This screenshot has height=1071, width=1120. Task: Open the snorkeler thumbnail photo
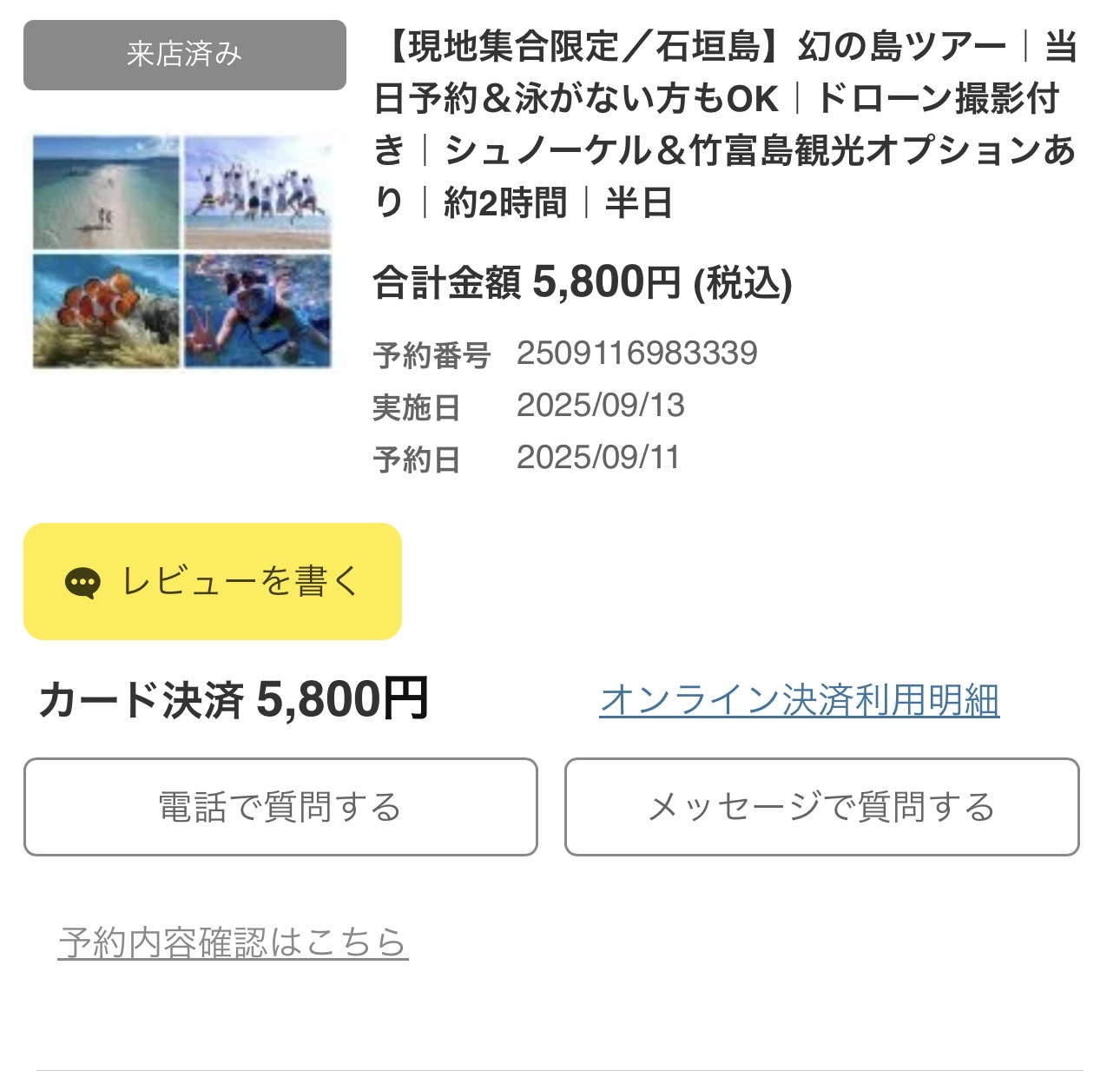[258, 310]
